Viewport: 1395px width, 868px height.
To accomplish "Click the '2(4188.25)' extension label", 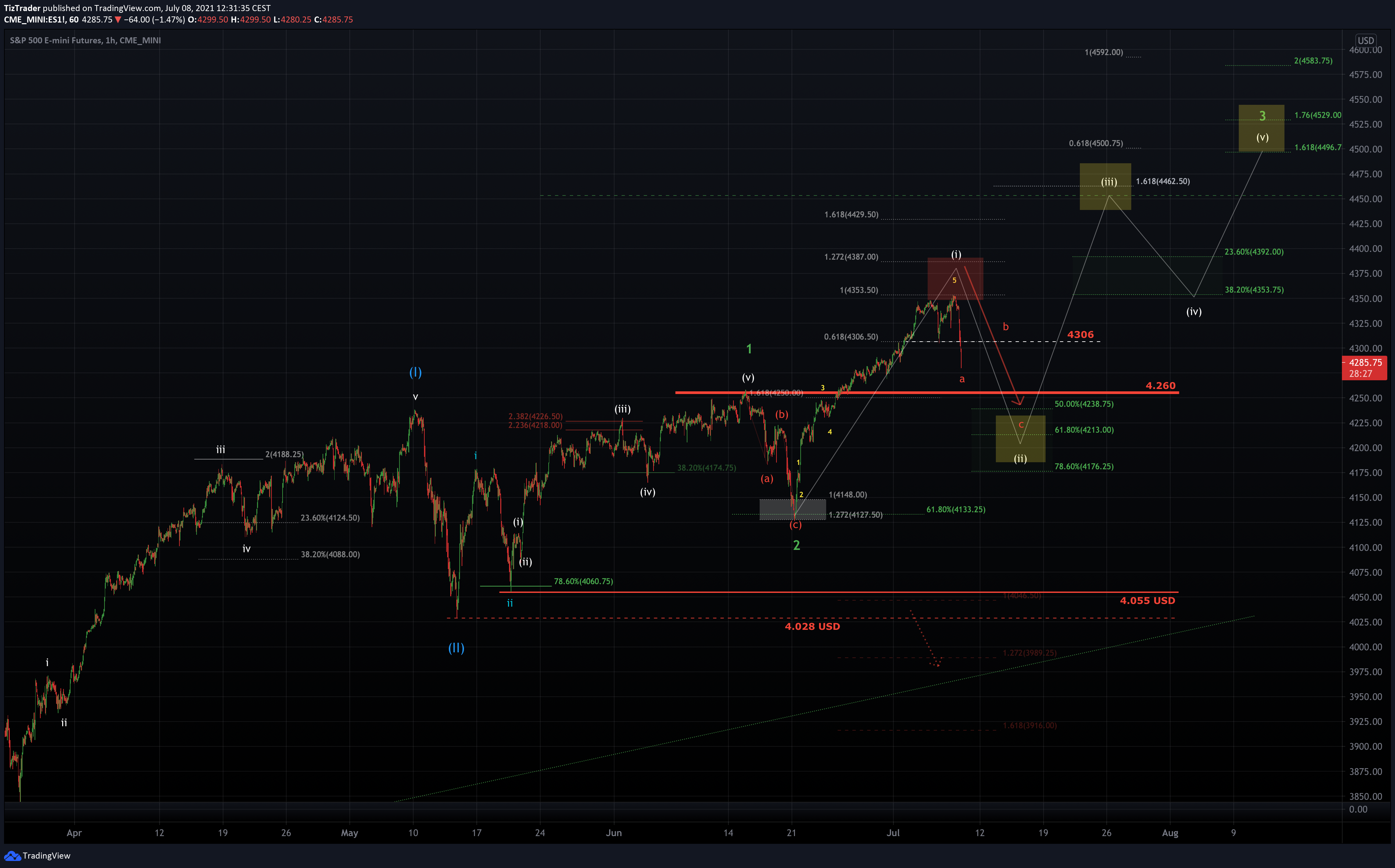I will tap(284, 455).
